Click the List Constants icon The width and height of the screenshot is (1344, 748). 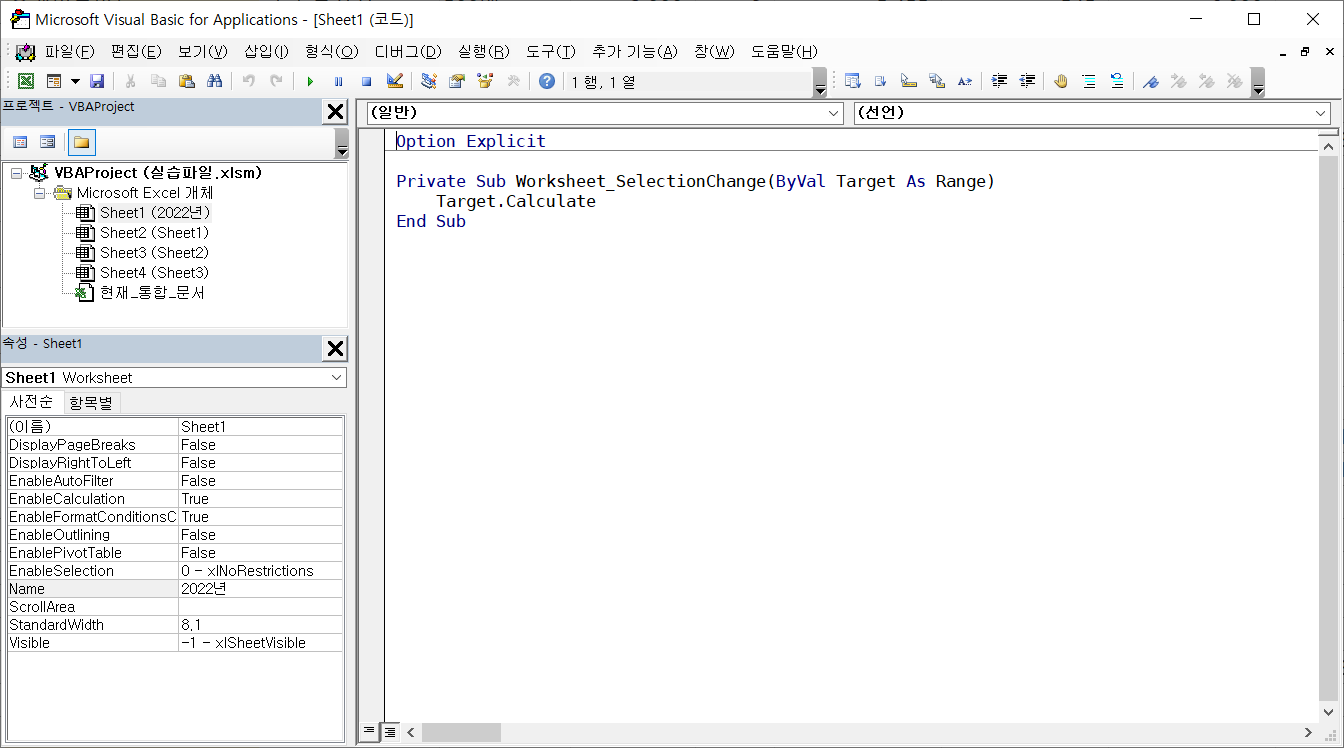pyautogui.click(x=881, y=81)
